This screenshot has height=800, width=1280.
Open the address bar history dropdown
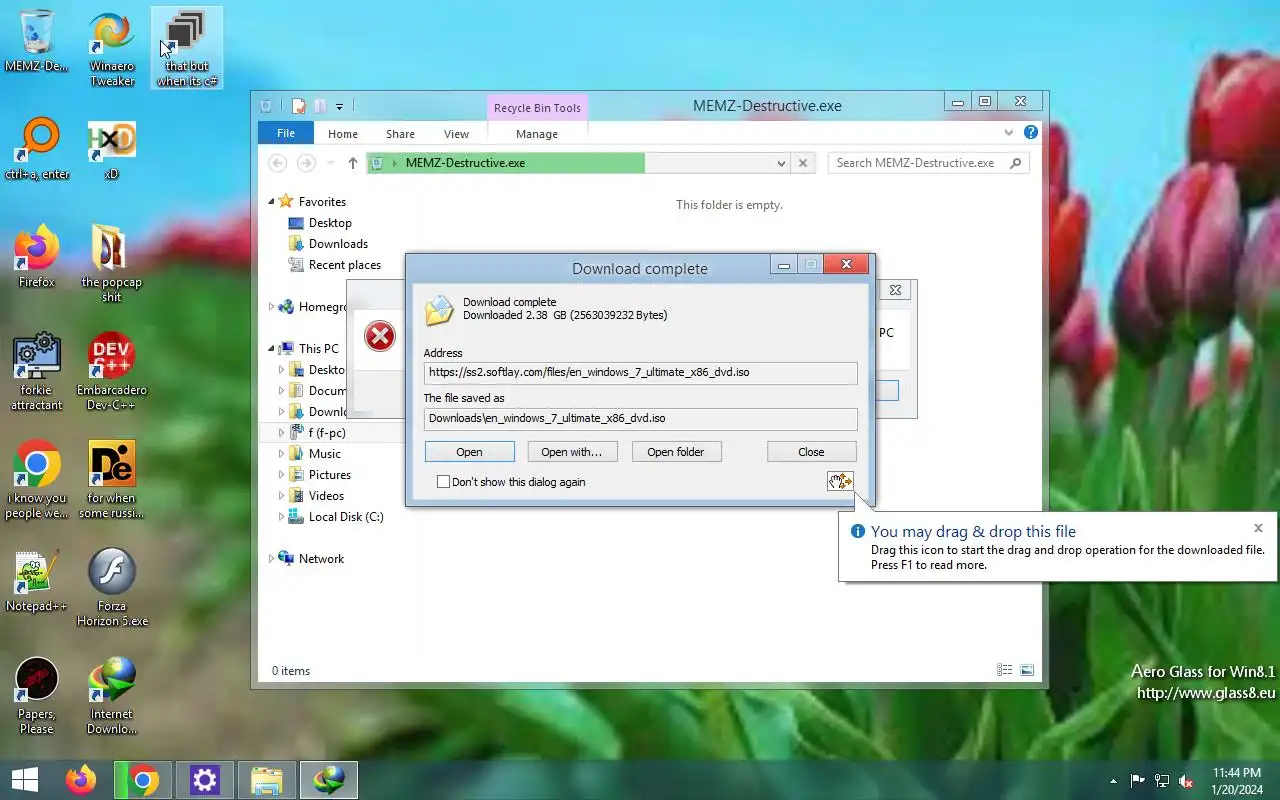(x=781, y=163)
